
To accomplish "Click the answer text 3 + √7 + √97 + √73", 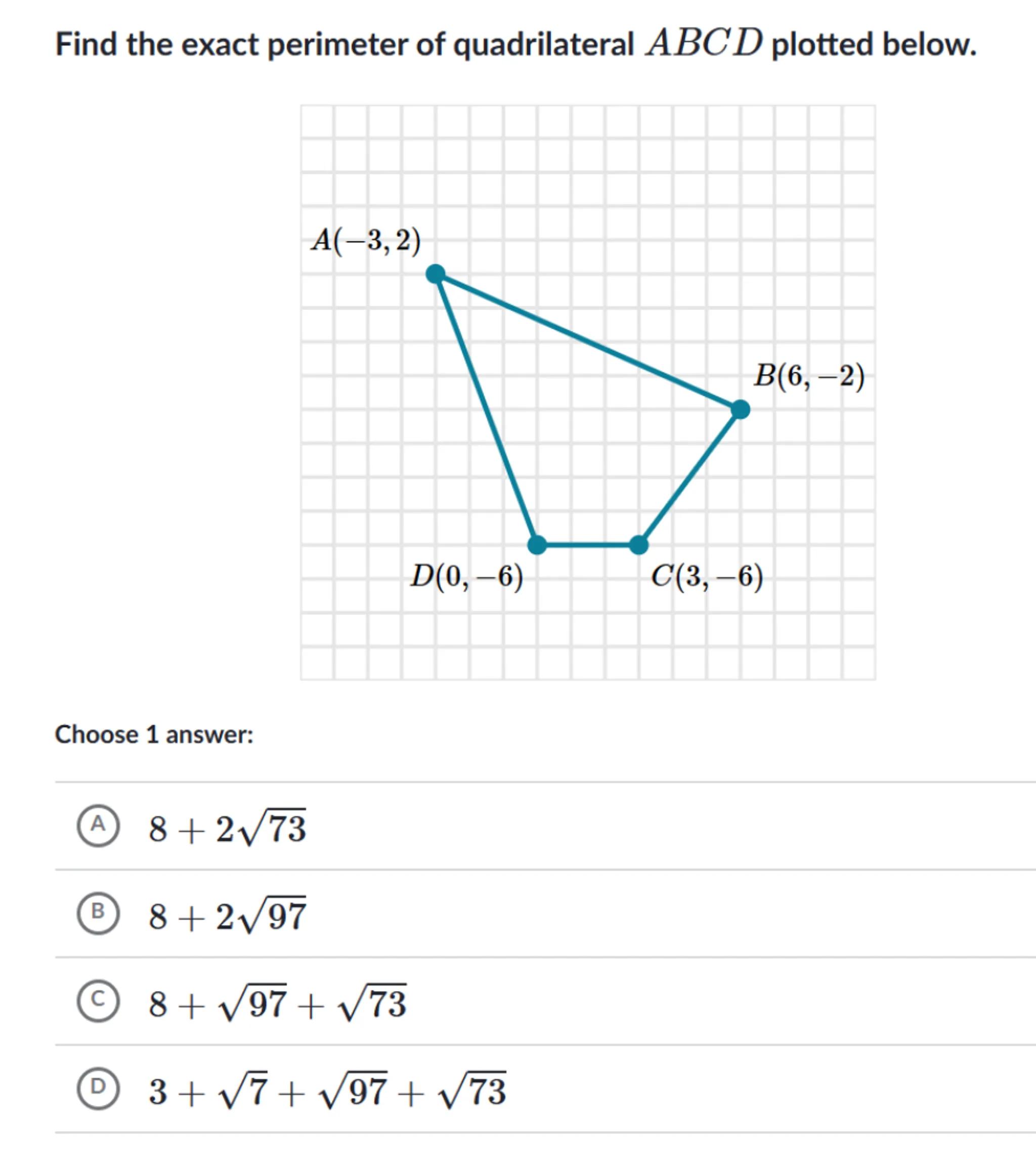I will coord(327,1091).
